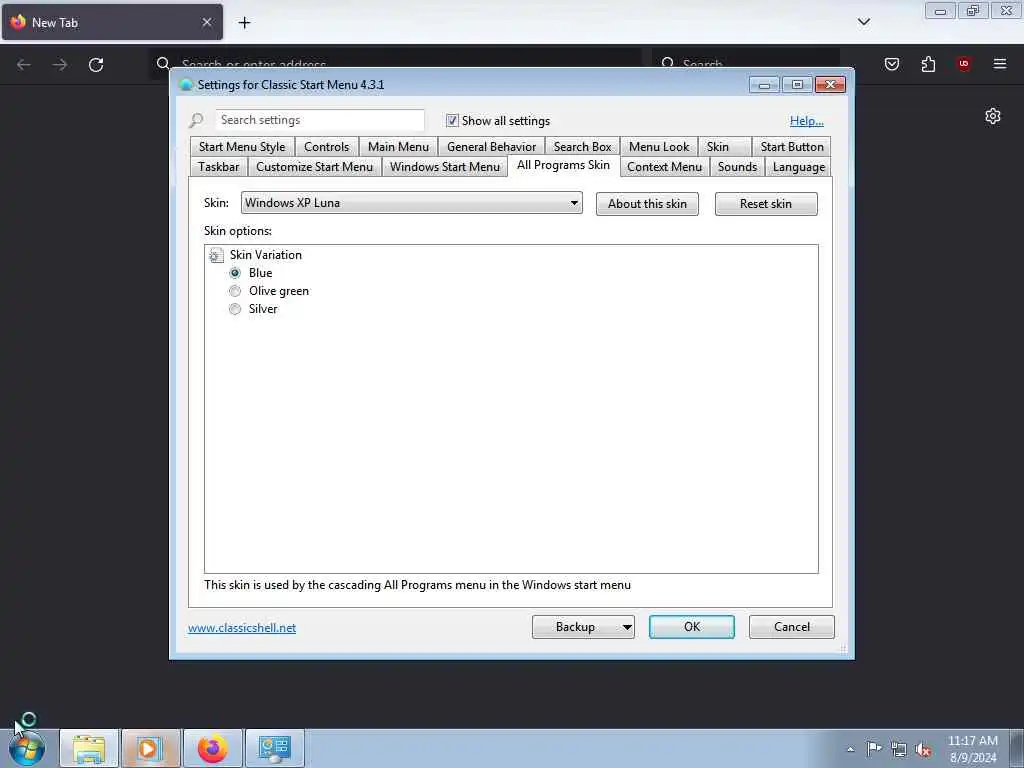Switch to the Main Menu tab

pos(398,147)
